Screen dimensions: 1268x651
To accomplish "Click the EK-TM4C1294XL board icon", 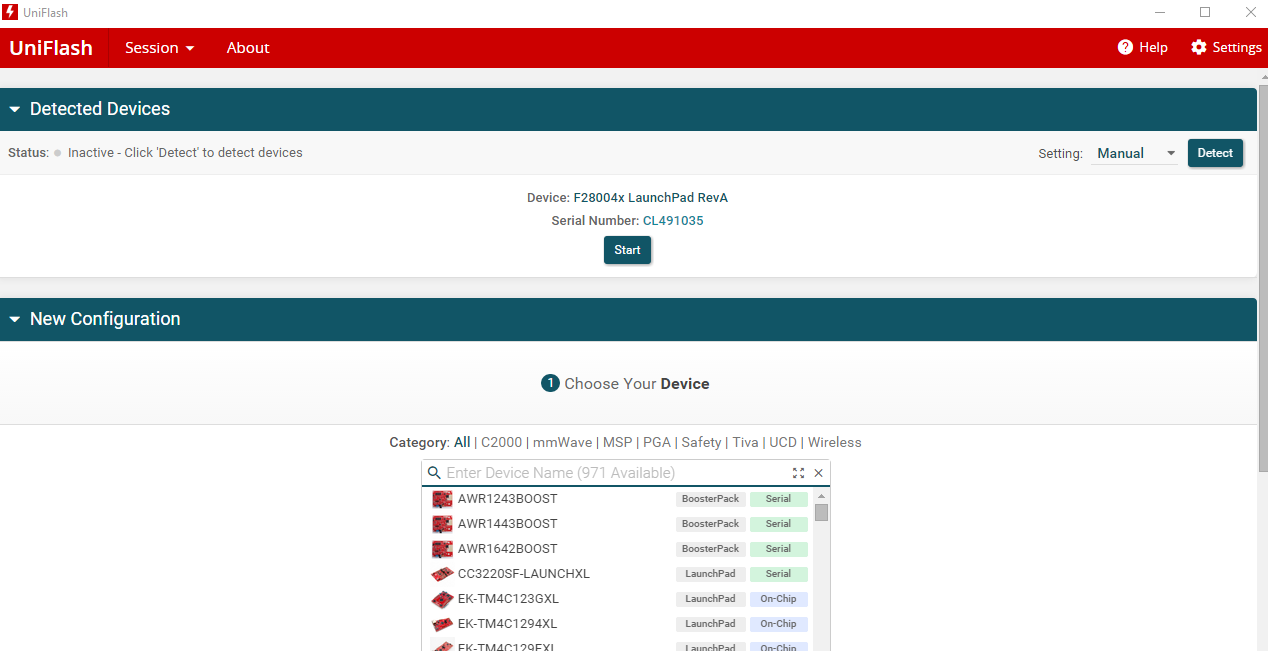I will coord(442,624).
